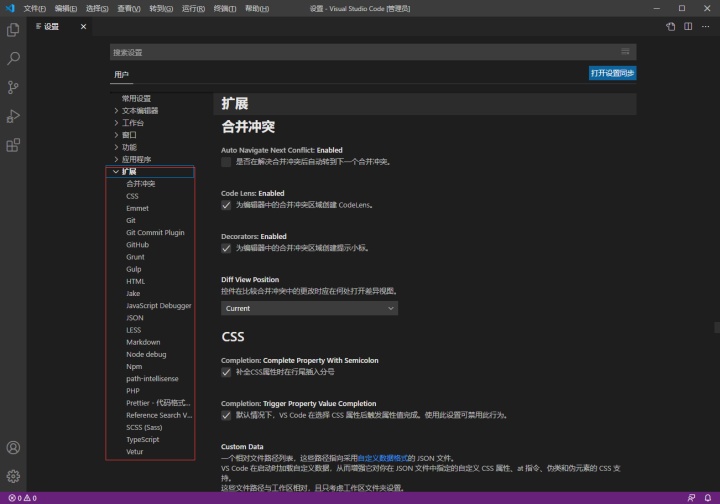Select Git in the settings tree
720x504 pixels.
coord(131,220)
